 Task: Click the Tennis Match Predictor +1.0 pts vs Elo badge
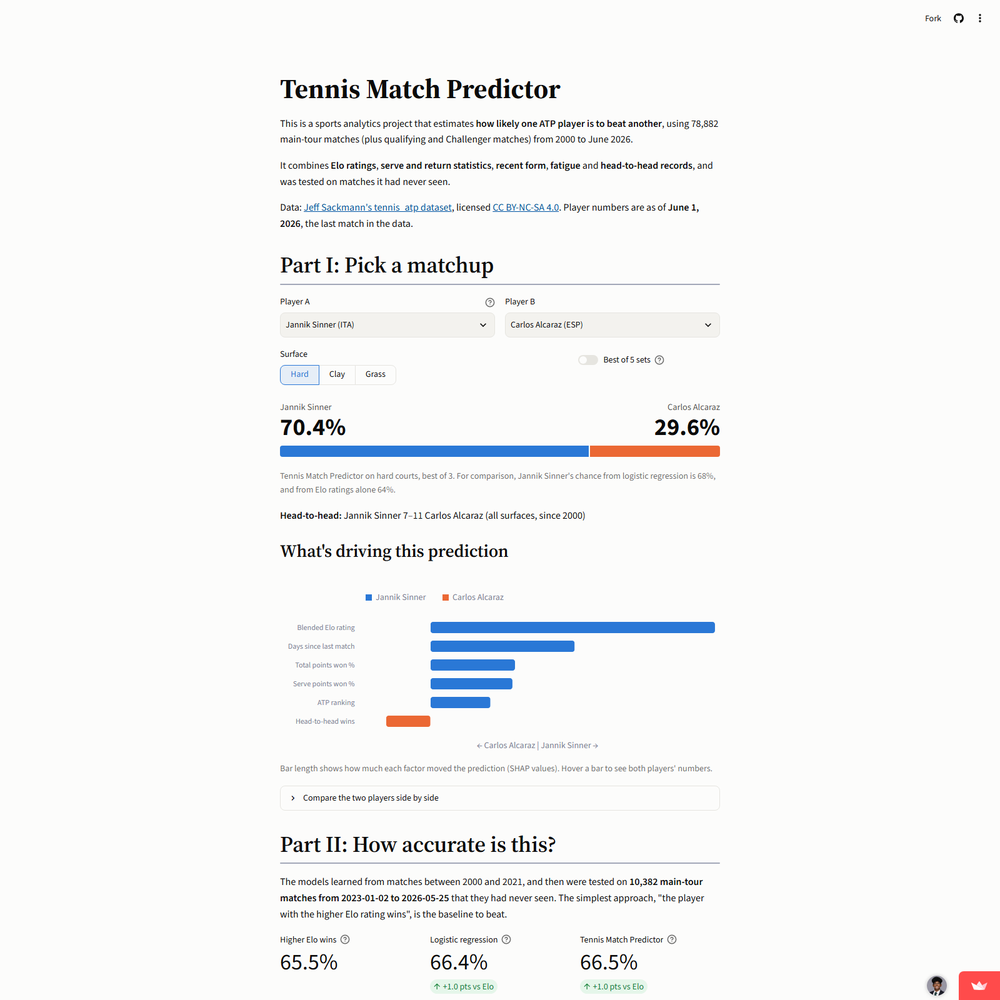[x=614, y=987]
